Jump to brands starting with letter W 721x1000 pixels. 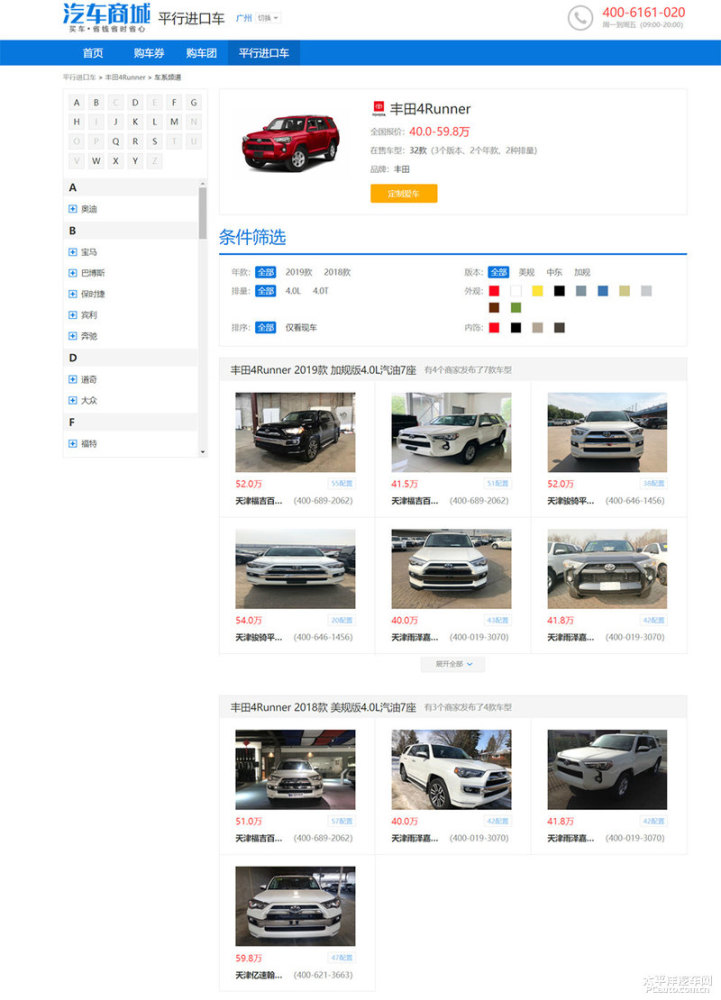coord(96,161)
